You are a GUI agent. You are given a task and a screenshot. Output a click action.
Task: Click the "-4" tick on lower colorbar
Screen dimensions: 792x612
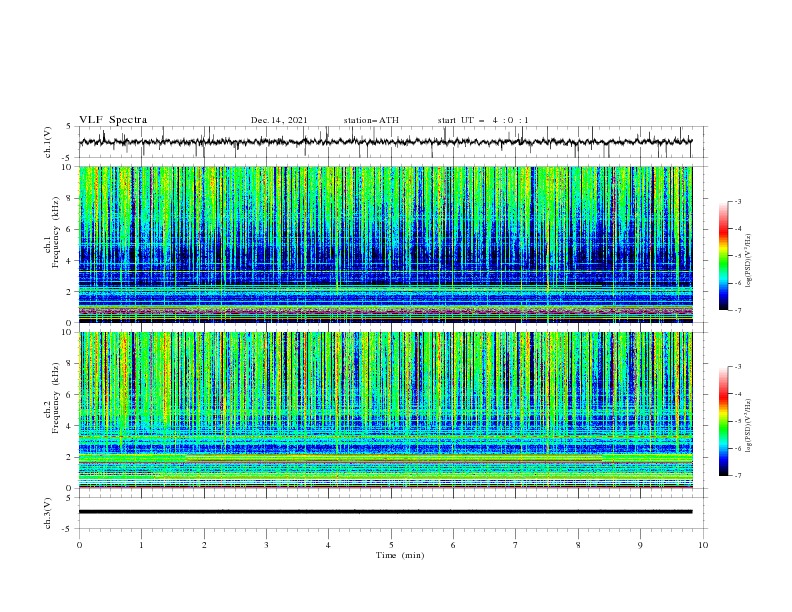click(x=738, y=394)
